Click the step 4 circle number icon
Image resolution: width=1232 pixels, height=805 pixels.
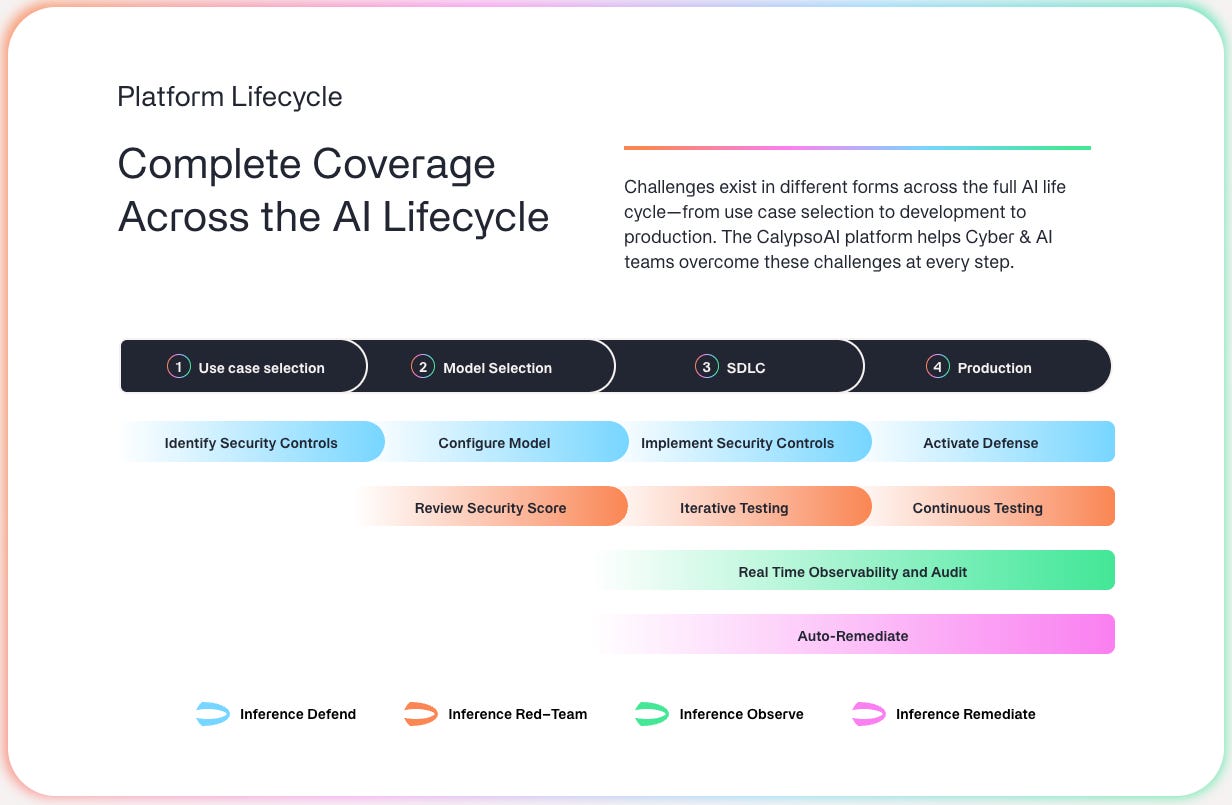(937, 367)
